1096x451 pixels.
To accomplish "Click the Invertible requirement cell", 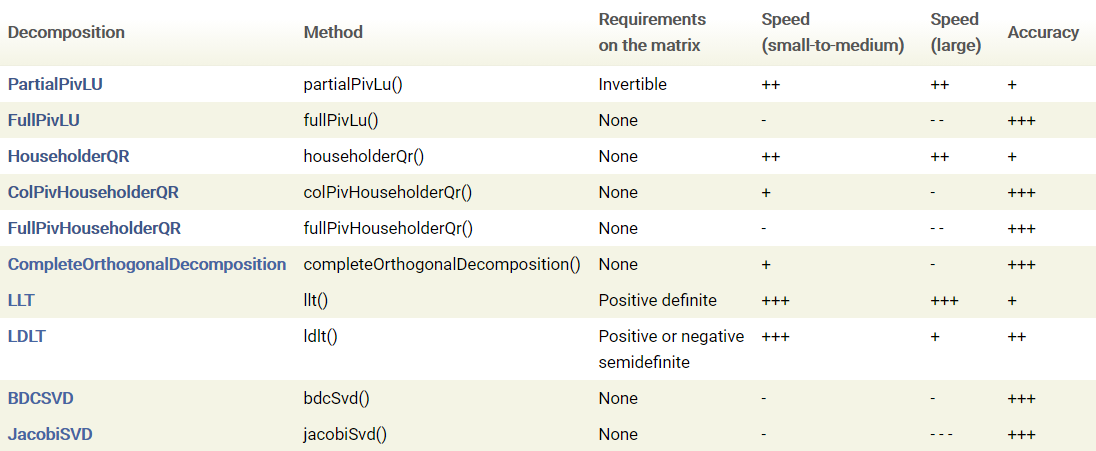I will point(633,84).
